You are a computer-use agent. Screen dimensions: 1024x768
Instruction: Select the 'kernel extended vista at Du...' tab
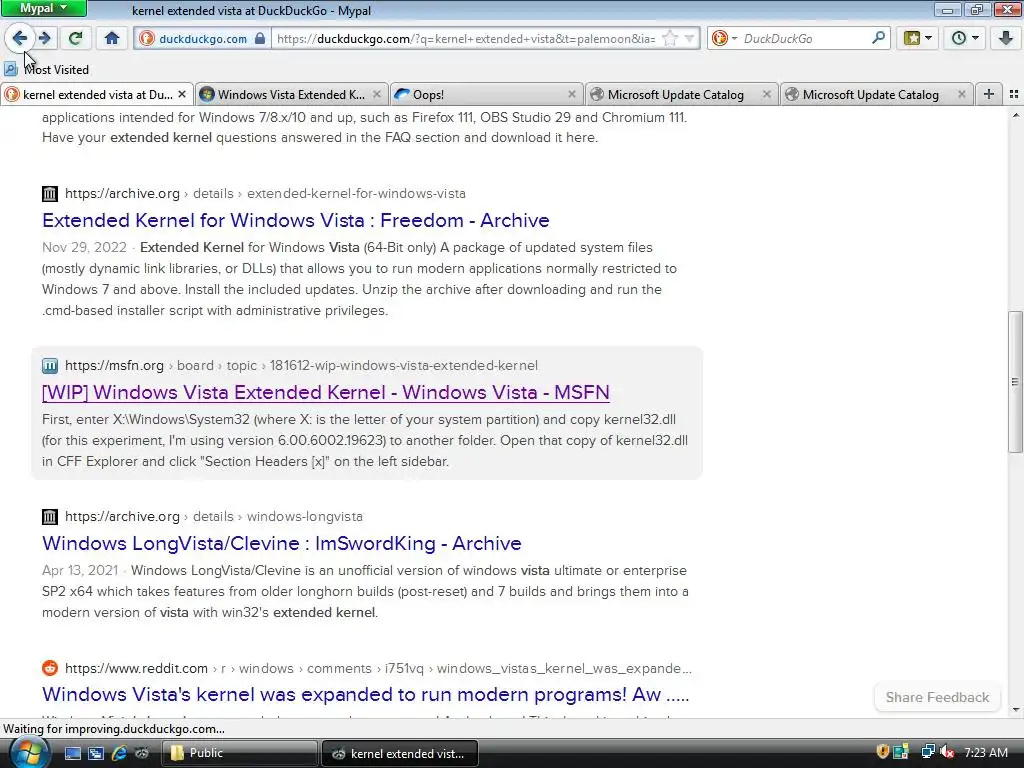(x=97, y=95)
